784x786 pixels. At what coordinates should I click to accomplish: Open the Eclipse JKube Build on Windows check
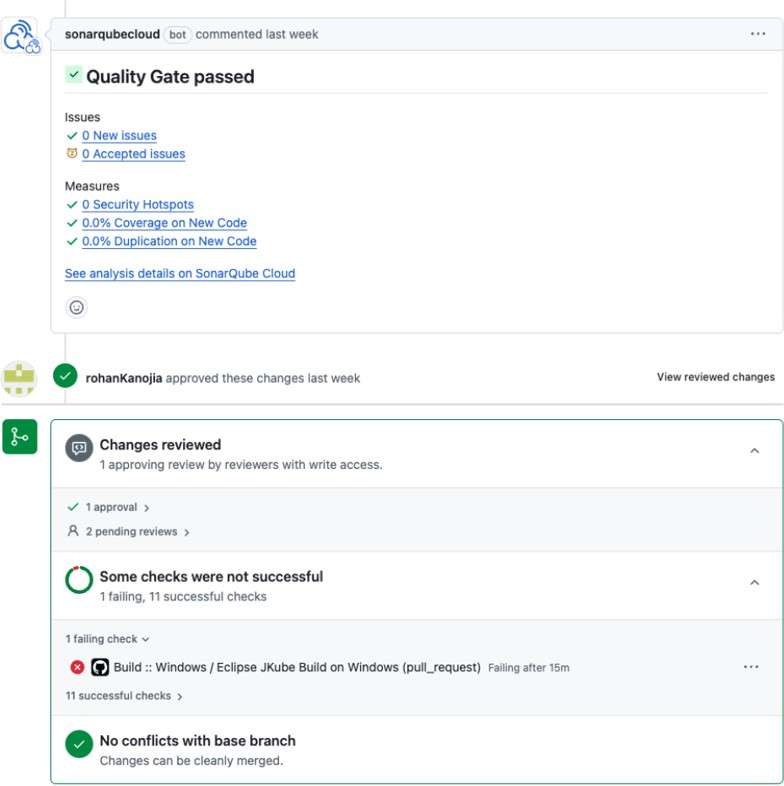297,667
